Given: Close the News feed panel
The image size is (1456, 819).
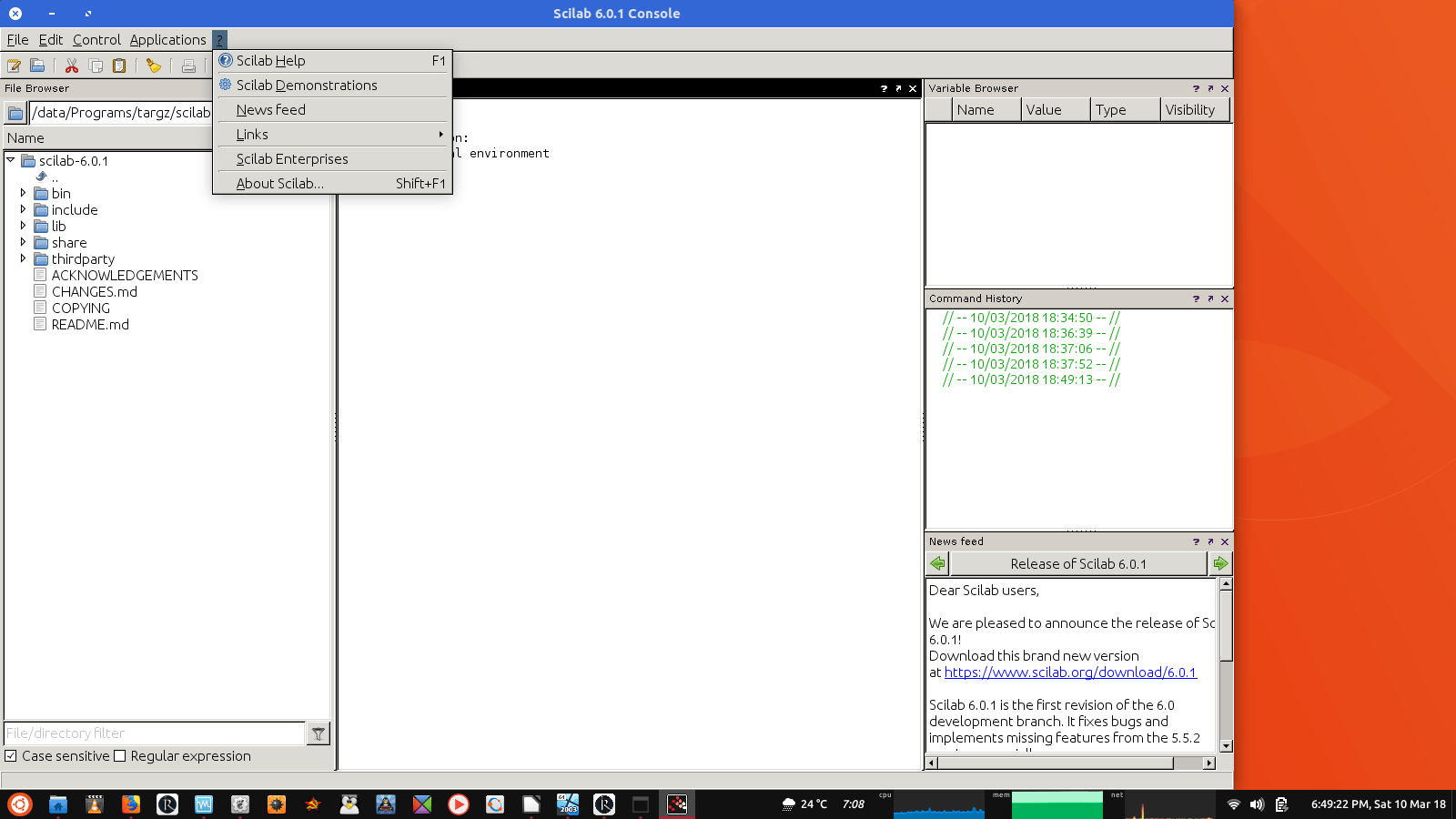Looking at the screenshot, I should [1225, 541].
